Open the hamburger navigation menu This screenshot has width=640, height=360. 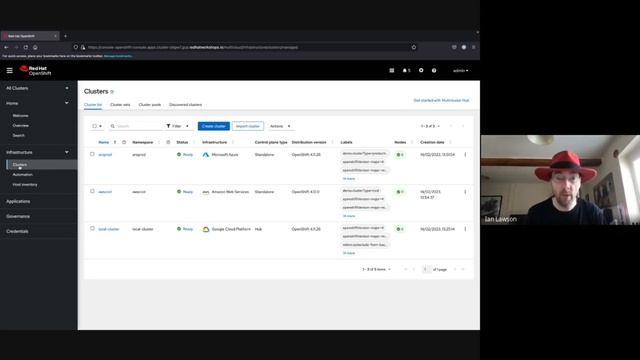pyautogui.click(x=9, y=71)
